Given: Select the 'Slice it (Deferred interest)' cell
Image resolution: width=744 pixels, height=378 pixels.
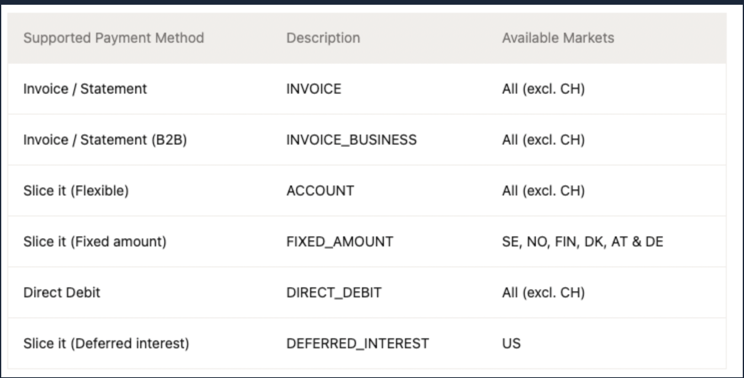Looking at the screenshot, I should pos(106,343).
